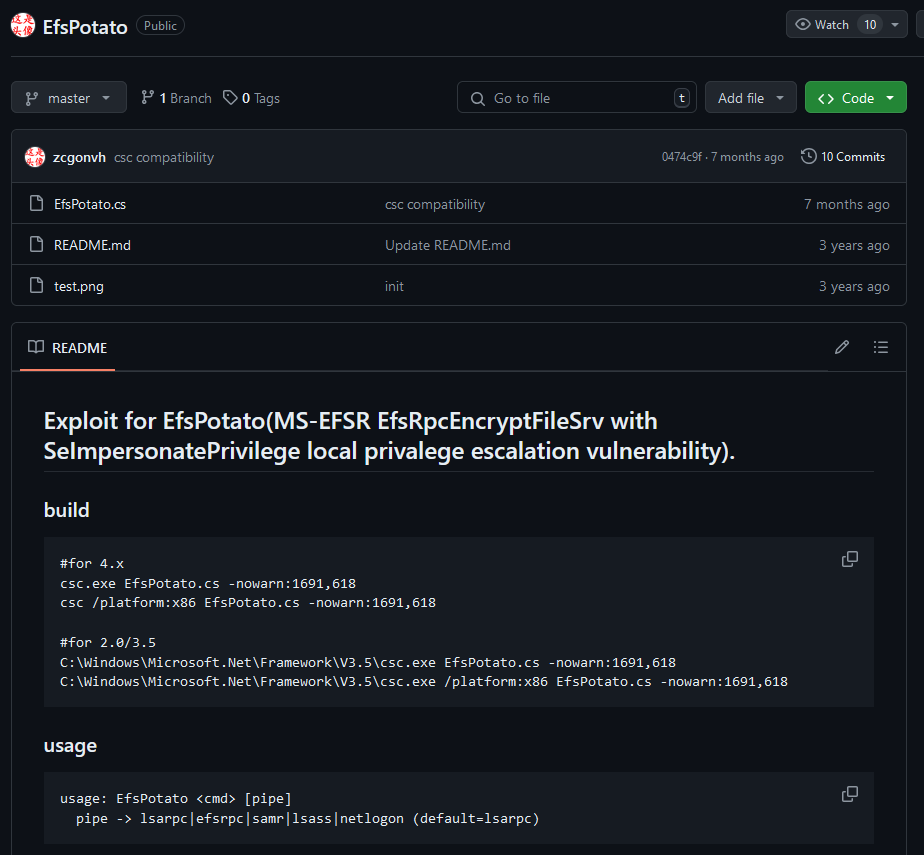Click the pipe options line with default=lsarpc
The width and height of the screenshot is (924, 855).
[308, 818]
